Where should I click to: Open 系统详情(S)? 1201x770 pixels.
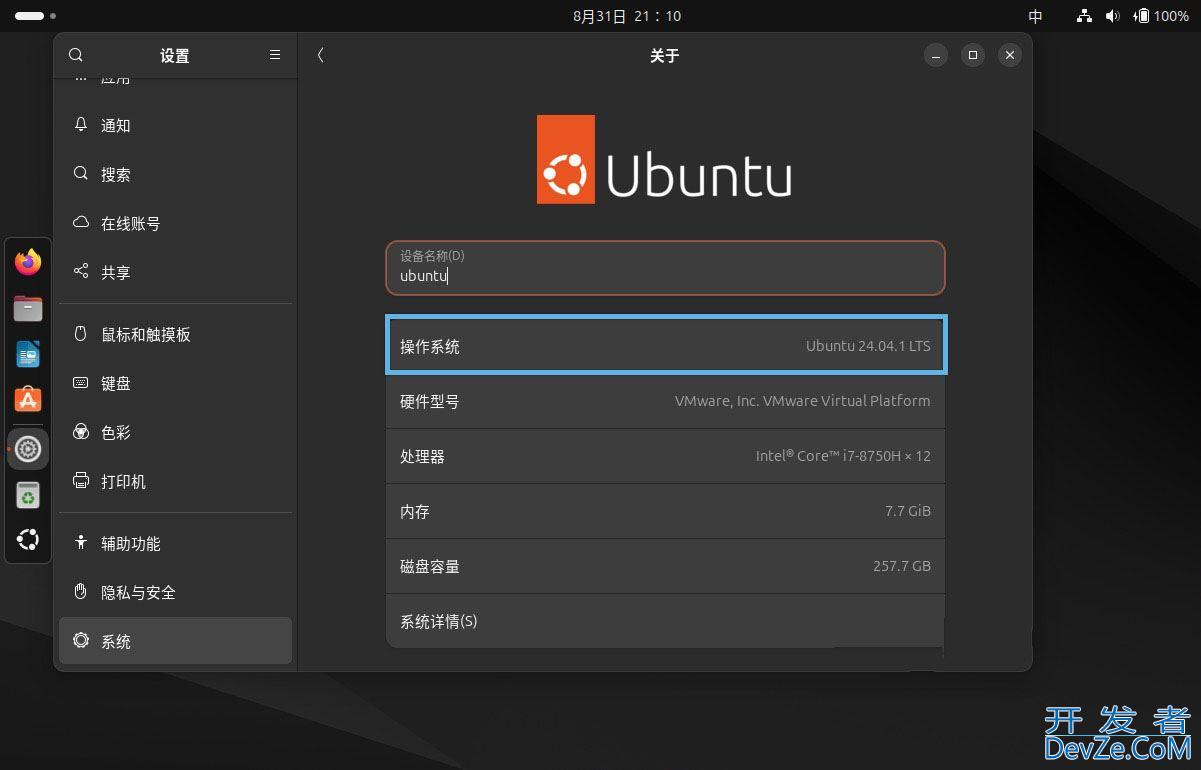pyautogui.click(x=665, y=621)
